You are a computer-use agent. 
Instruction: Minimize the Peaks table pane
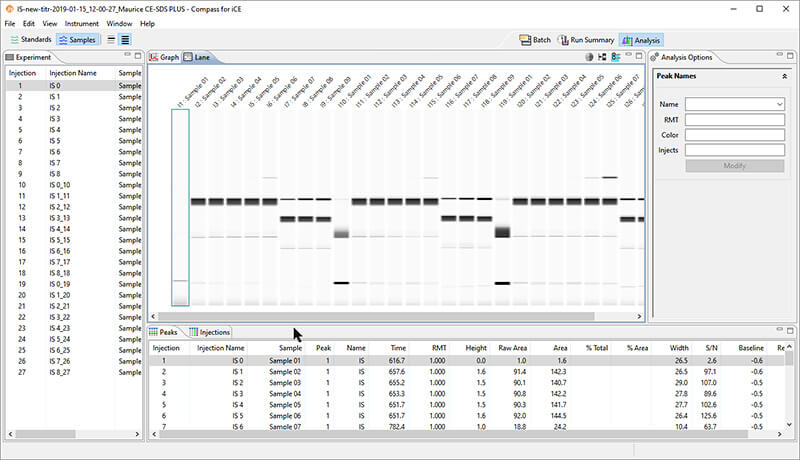(x=780, y=329)
